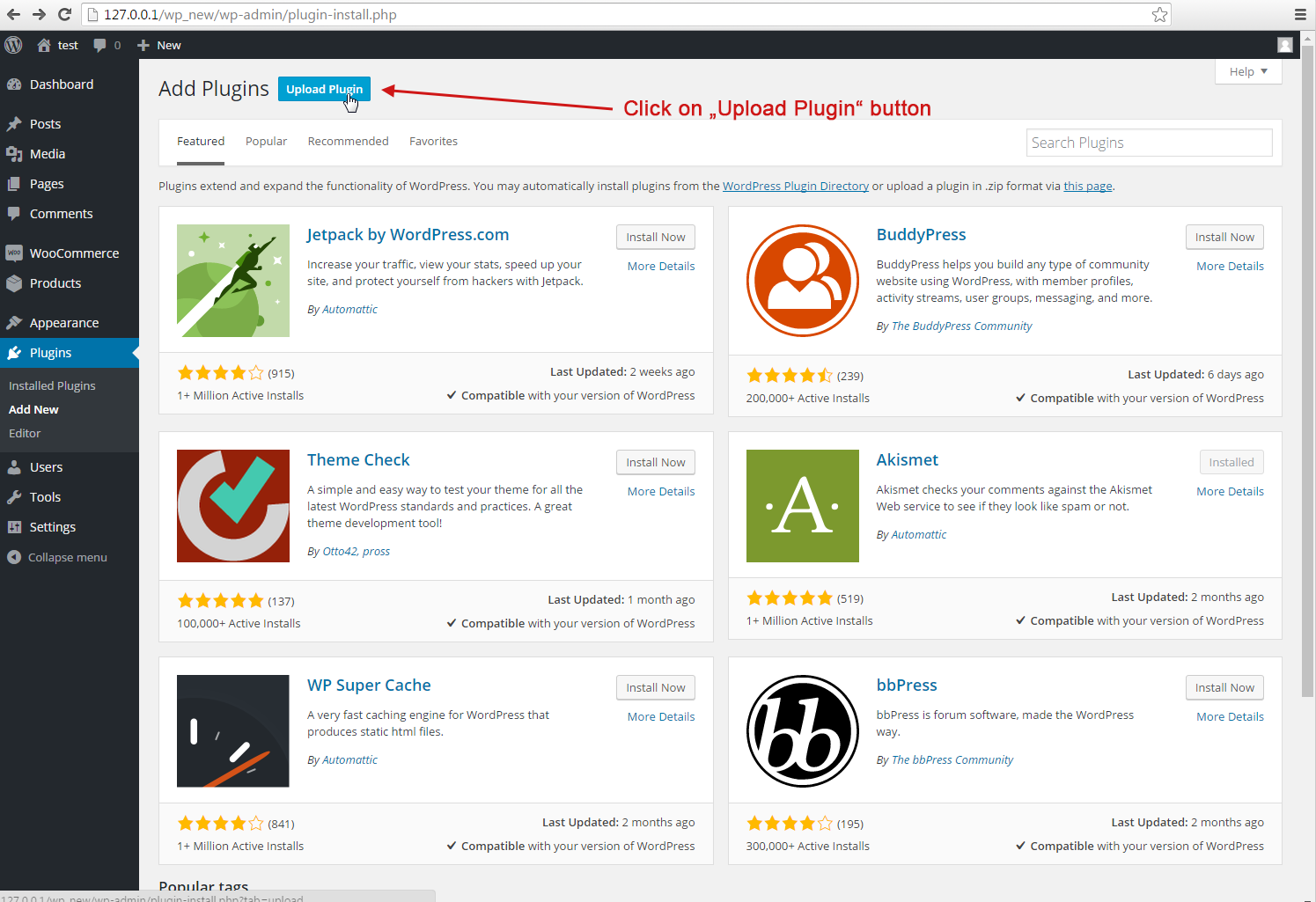Open Pages sidebar icon
The width and height of the screenshot is (1316, 902).
(14, 184)
